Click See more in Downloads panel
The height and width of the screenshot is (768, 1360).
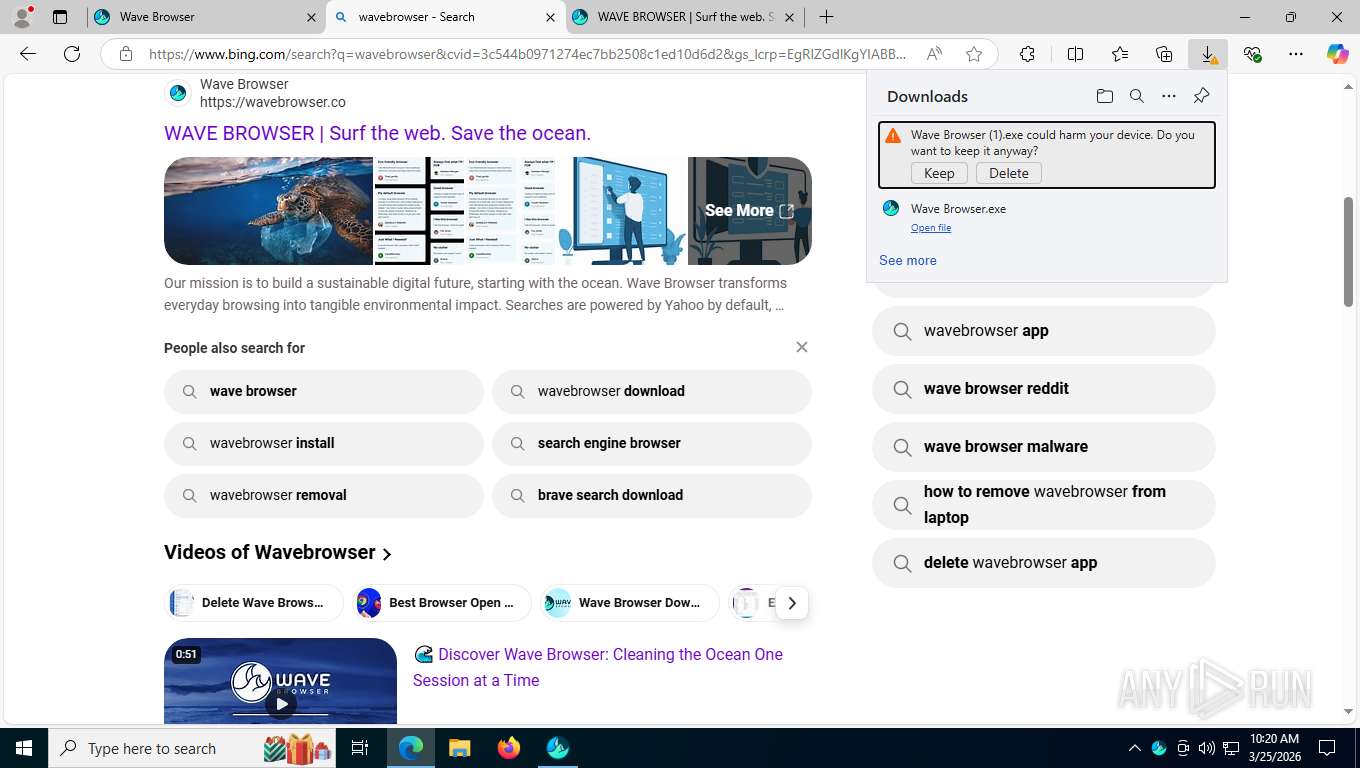(x=908, y=260)
